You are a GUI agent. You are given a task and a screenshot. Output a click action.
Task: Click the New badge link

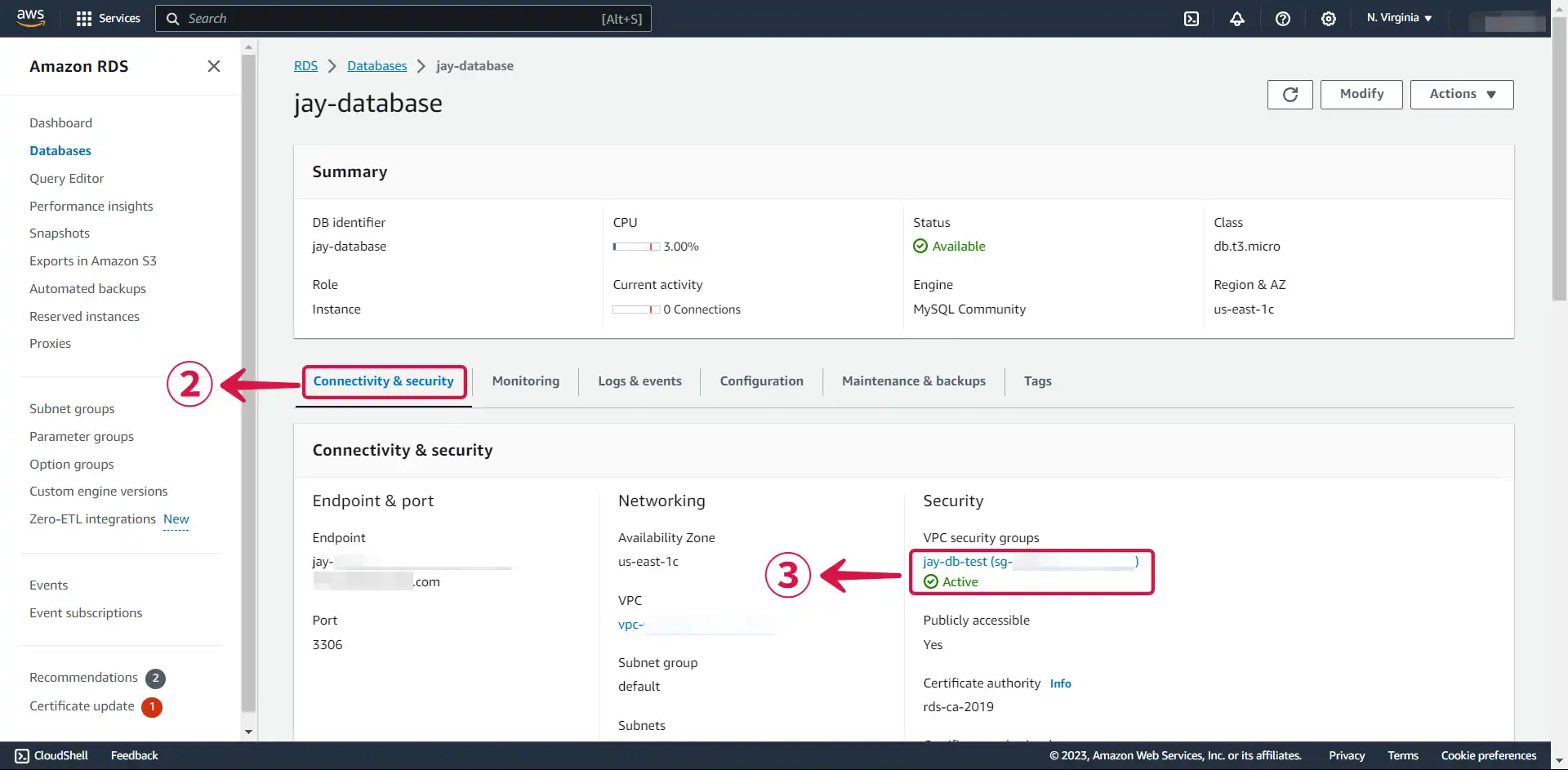pos(176,519)
